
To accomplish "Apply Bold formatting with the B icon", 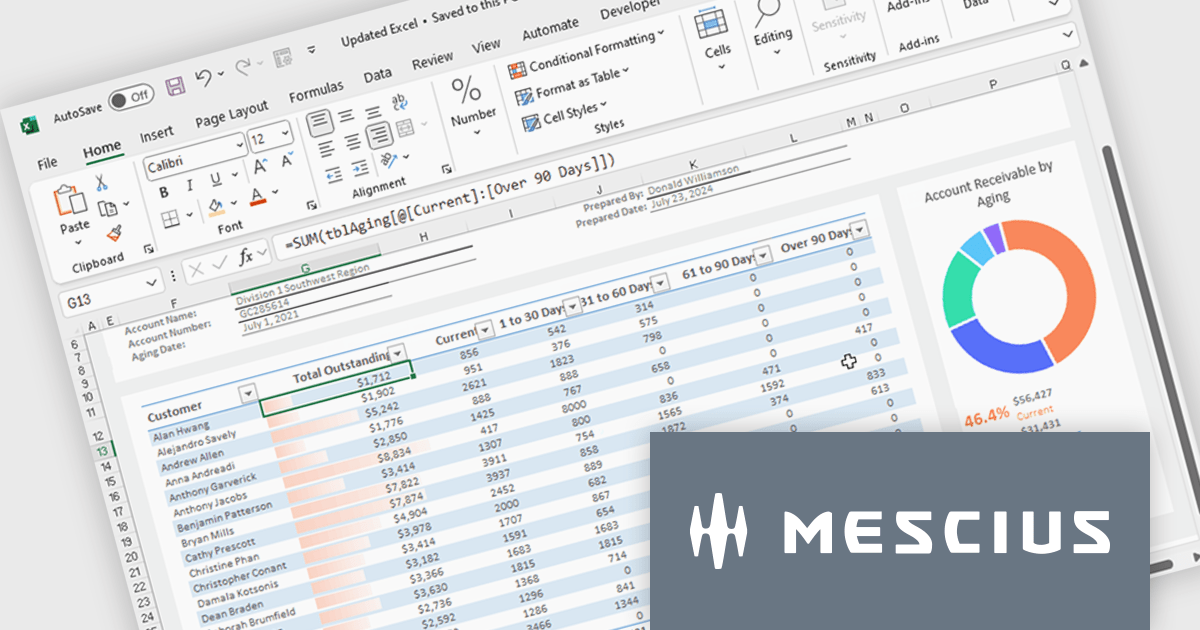I will [163, 191].
